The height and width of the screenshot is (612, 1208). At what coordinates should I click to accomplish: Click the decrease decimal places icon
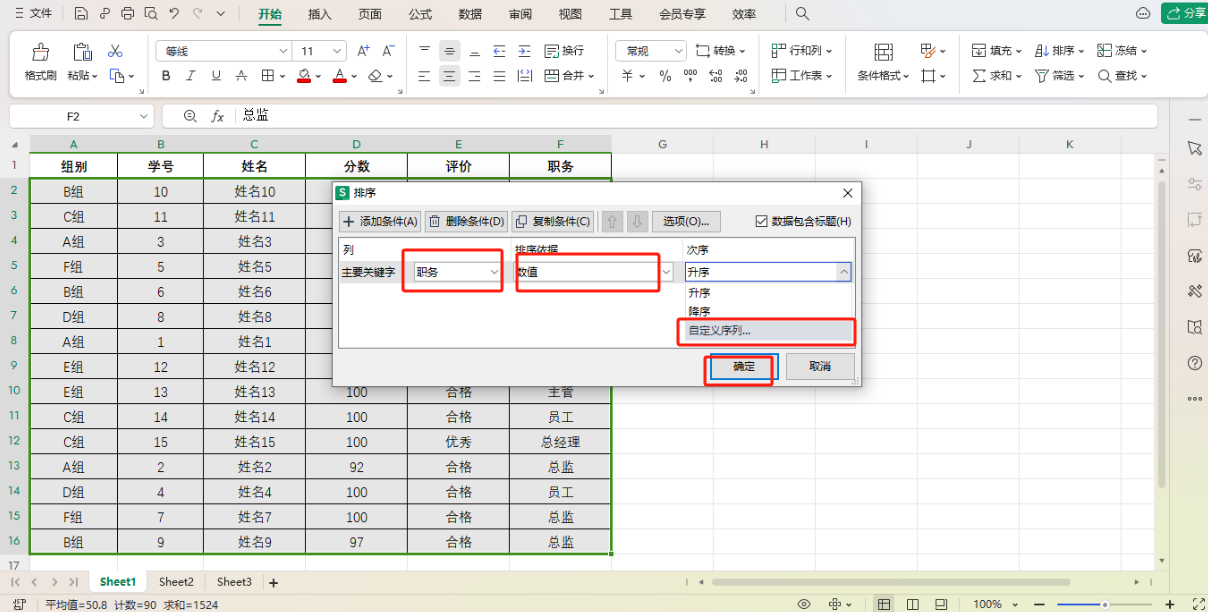[x=741, y=76]
